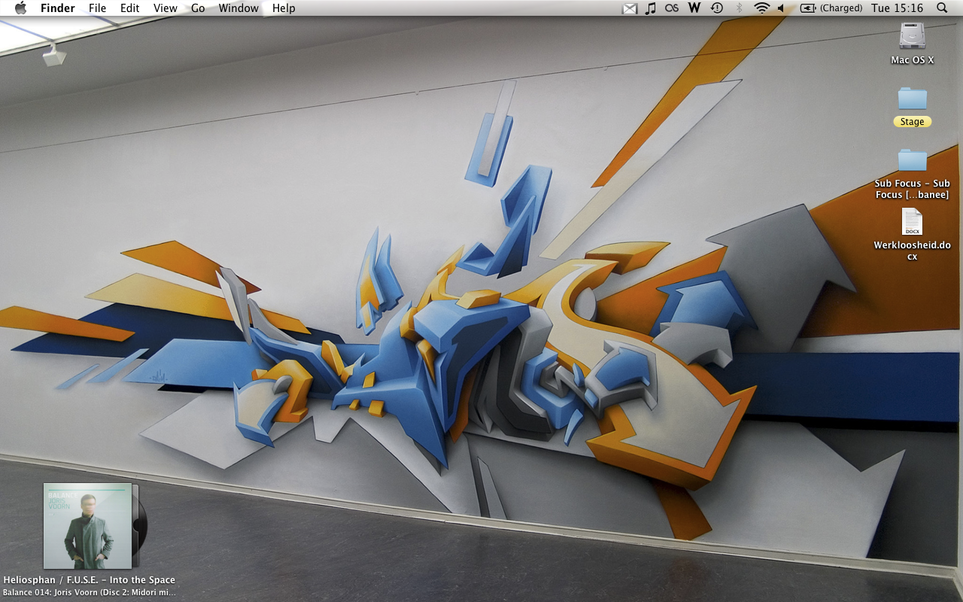Click the Joris Voorn album cover thumbnail

pyautogui.click(x=87, y=526)
